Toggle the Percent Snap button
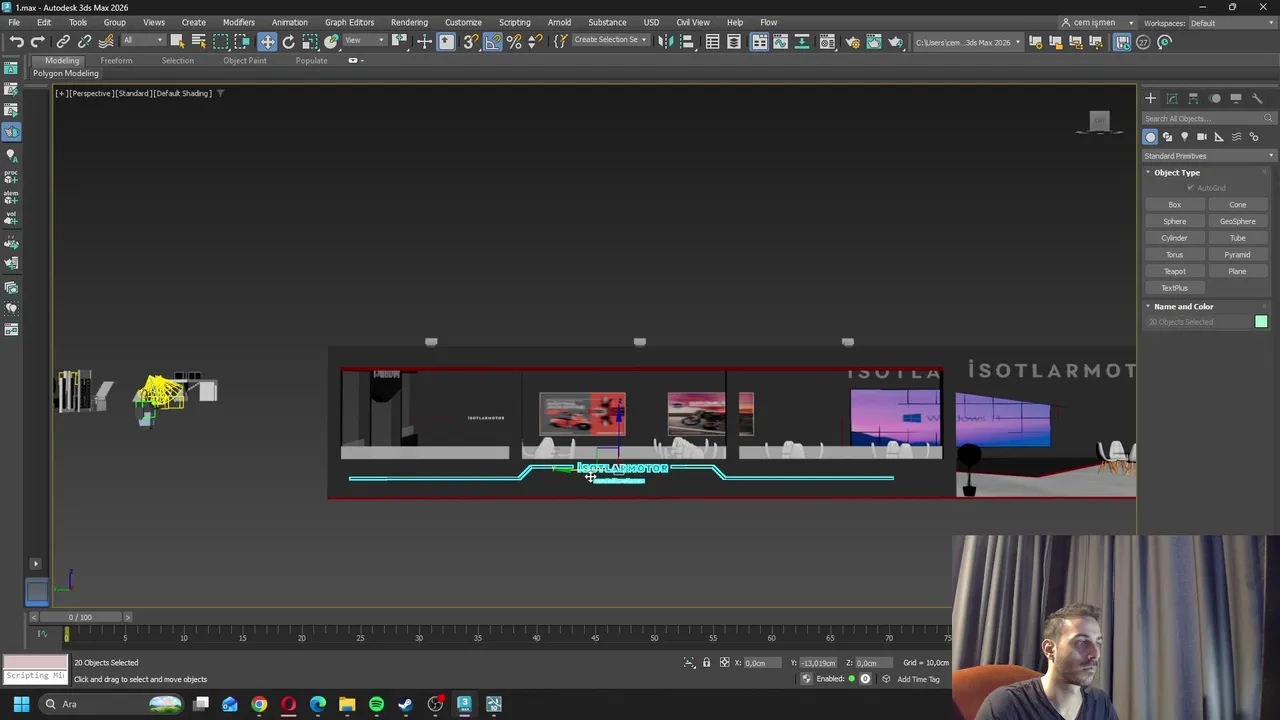 [x=514, y=41]
